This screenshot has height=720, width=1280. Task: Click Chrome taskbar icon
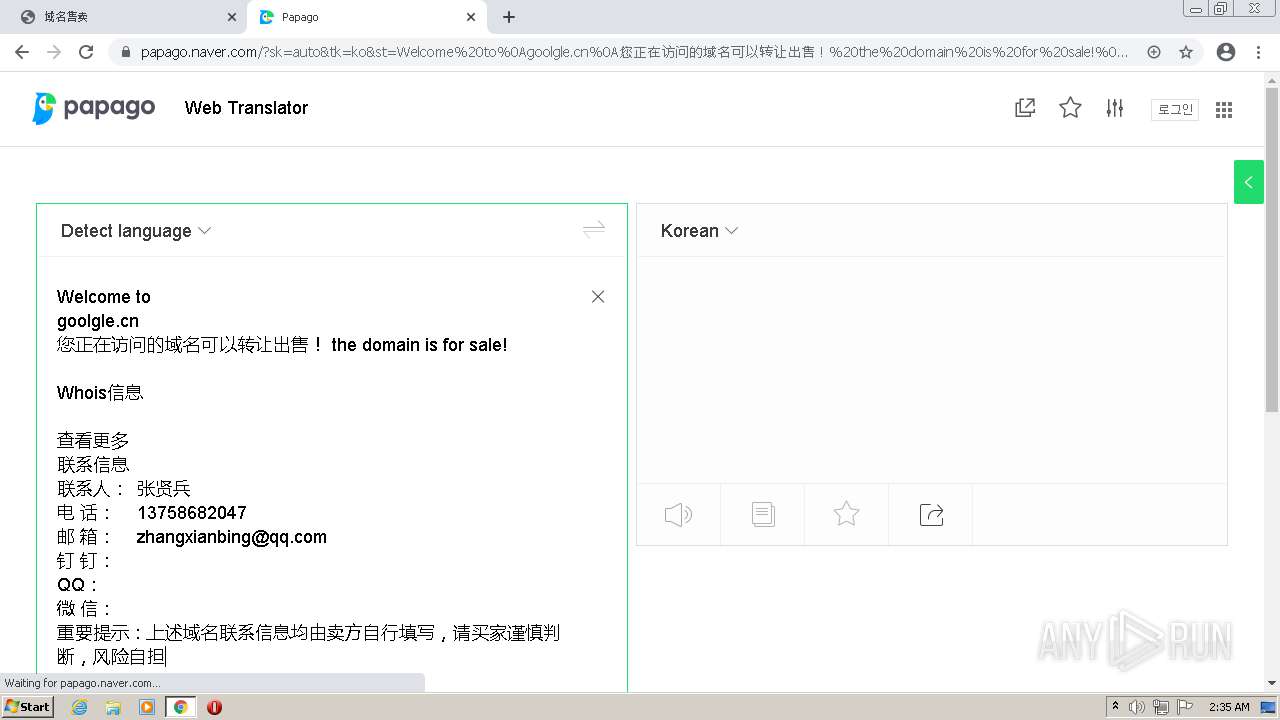point(180,707)
